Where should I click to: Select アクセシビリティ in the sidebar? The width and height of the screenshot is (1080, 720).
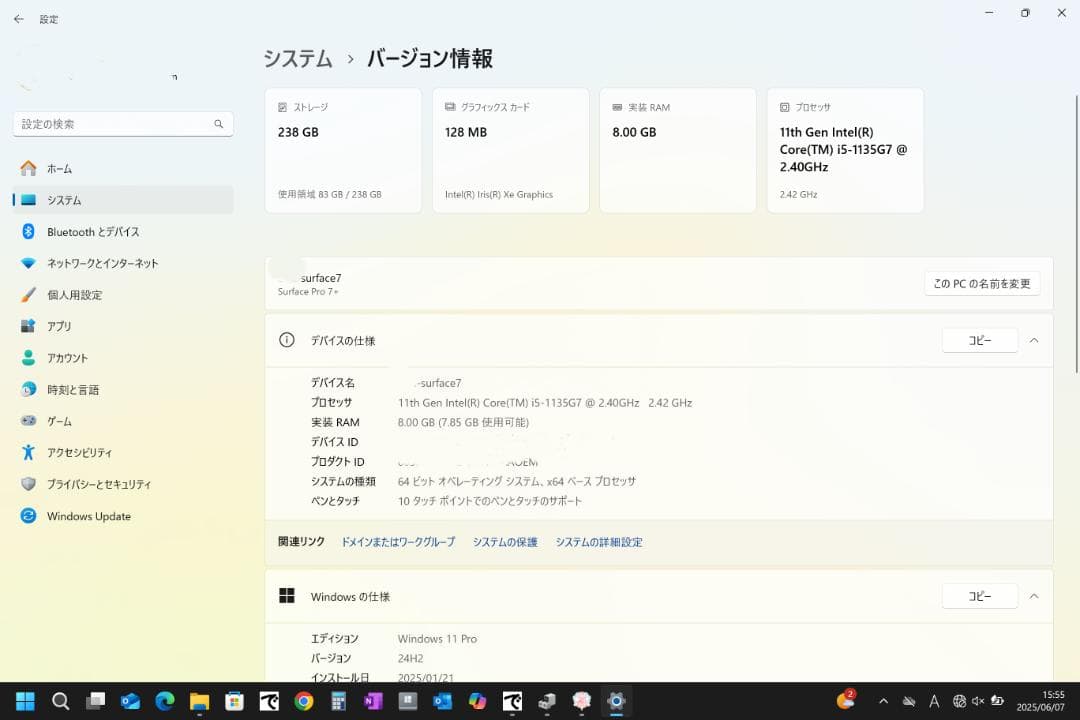point(123,452)
